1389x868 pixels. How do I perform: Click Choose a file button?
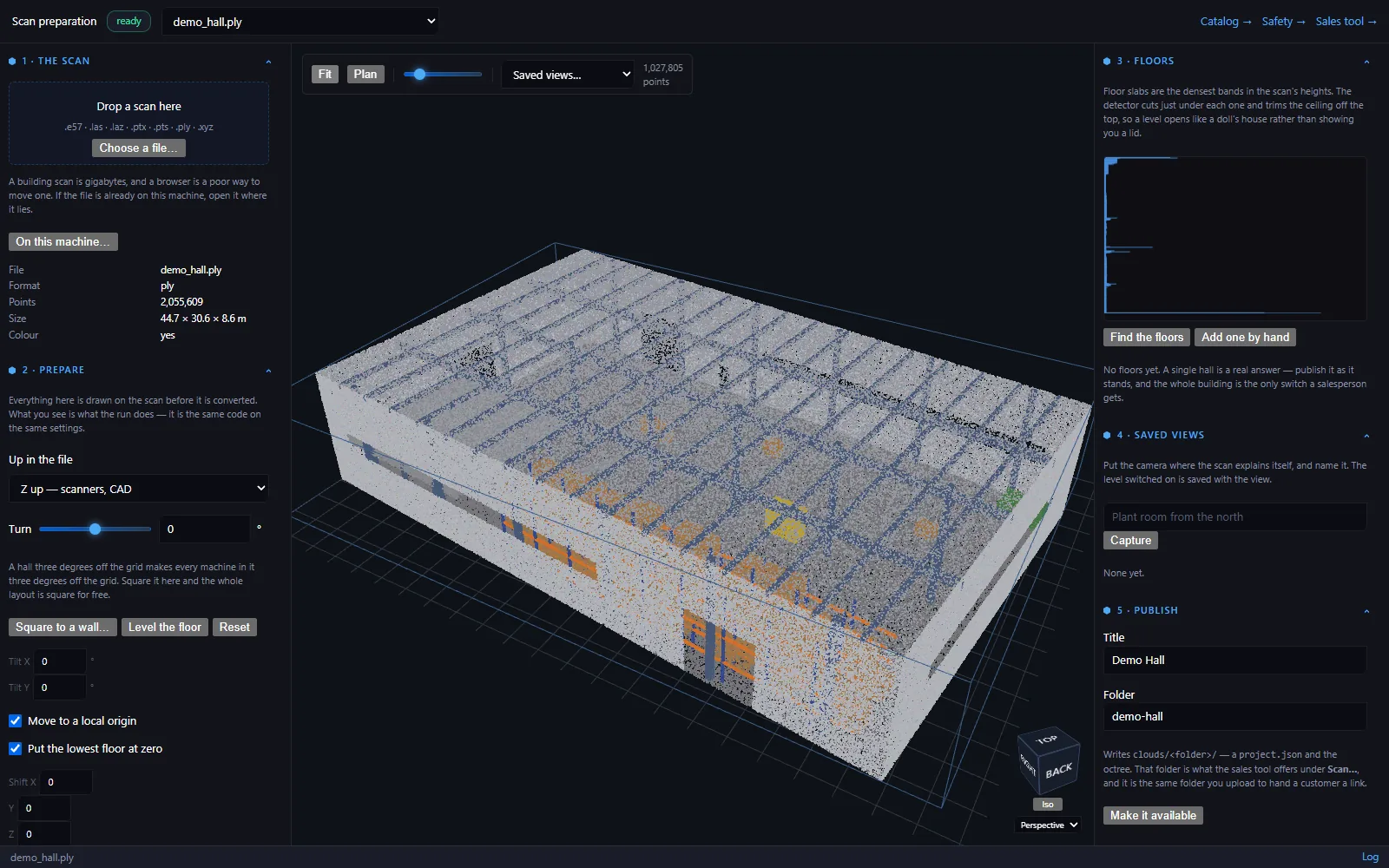(x=139, y=148)
